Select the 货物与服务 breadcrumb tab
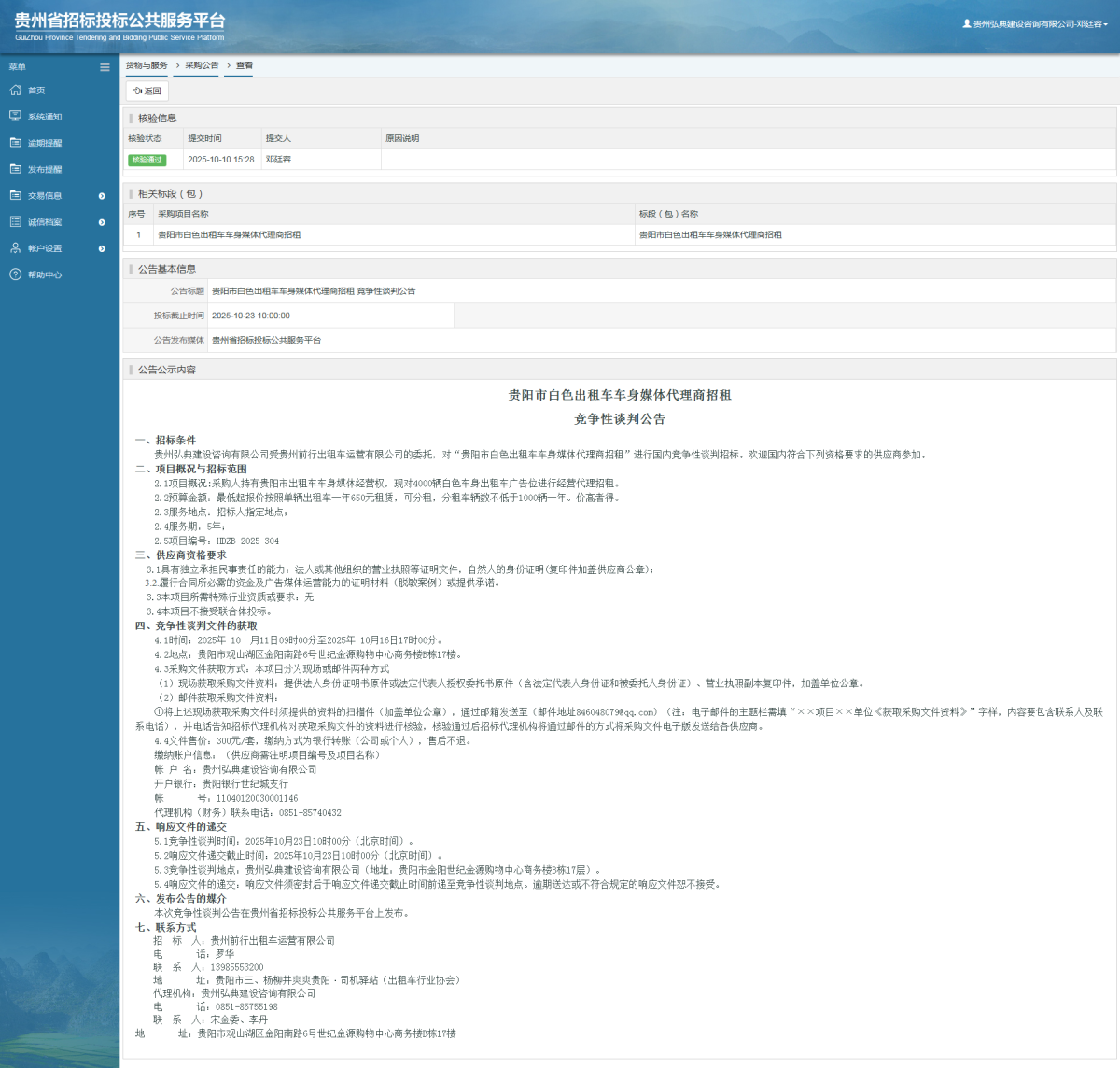Viewport: 1120px width, 1068px height. [147, 66]
